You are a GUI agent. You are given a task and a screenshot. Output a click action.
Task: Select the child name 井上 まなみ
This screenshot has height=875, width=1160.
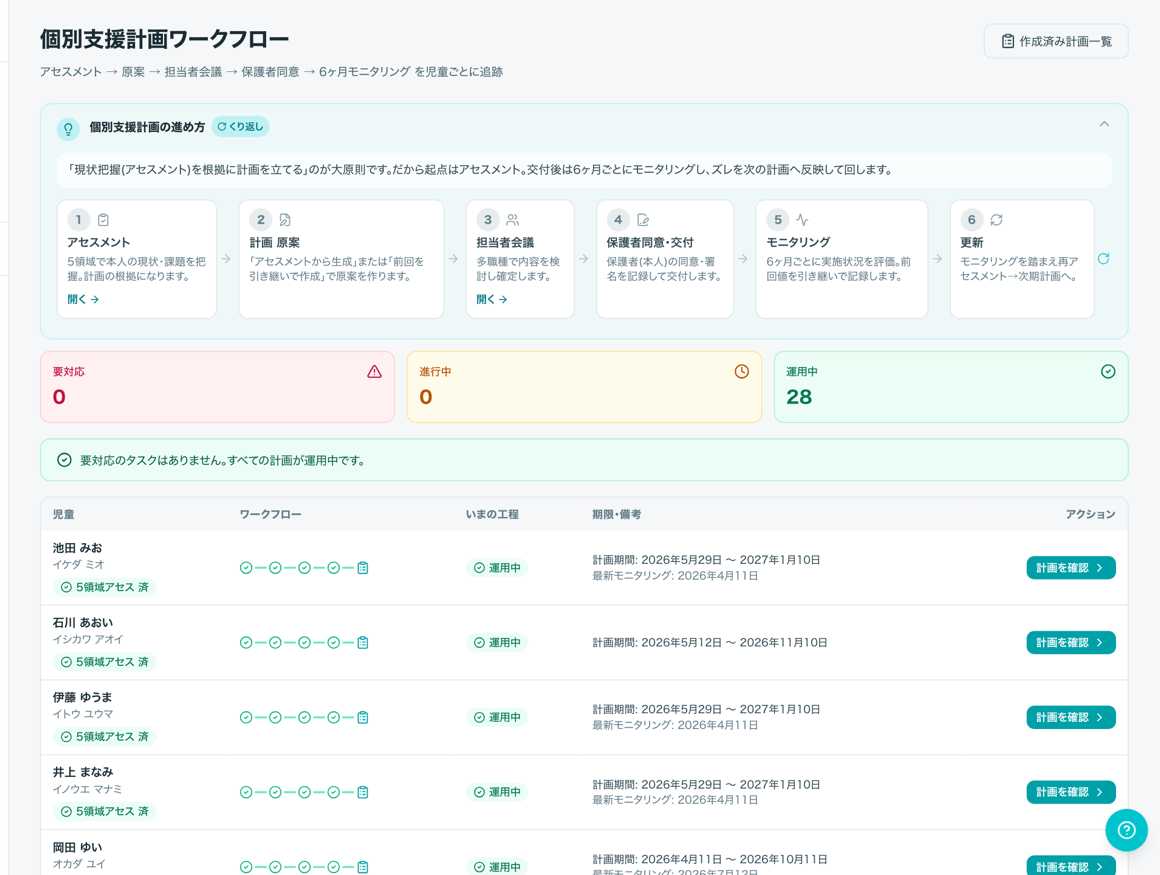tap(83, 772)
